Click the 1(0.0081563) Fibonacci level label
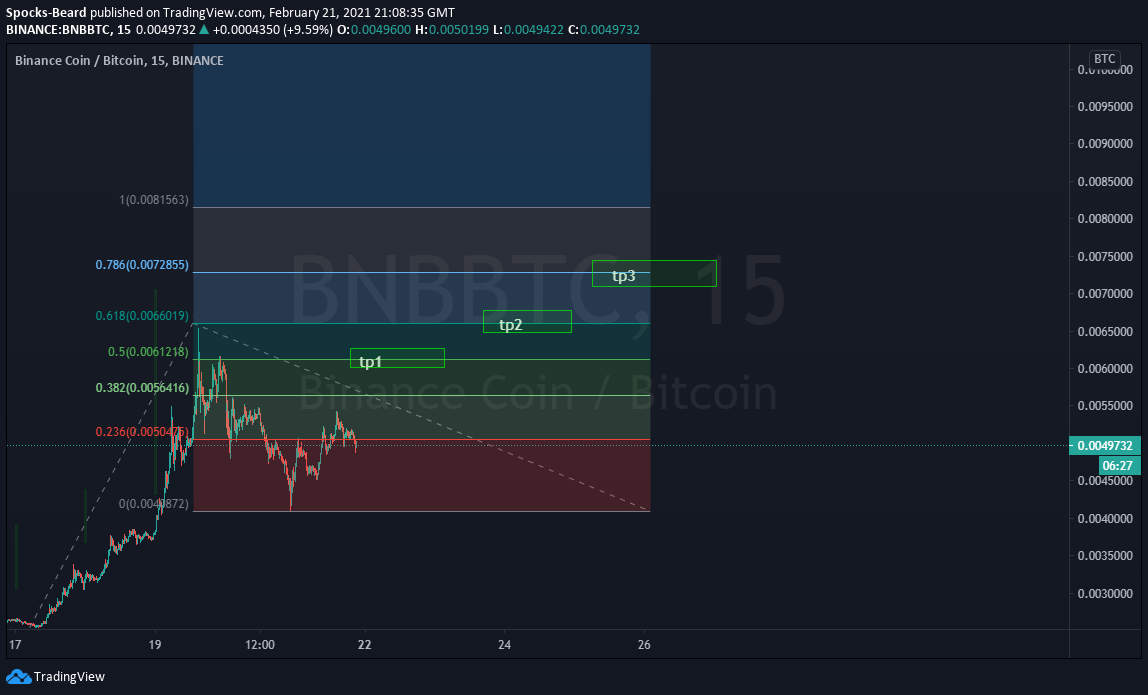This screenshot has height=695, width=1148. (154, 199)
